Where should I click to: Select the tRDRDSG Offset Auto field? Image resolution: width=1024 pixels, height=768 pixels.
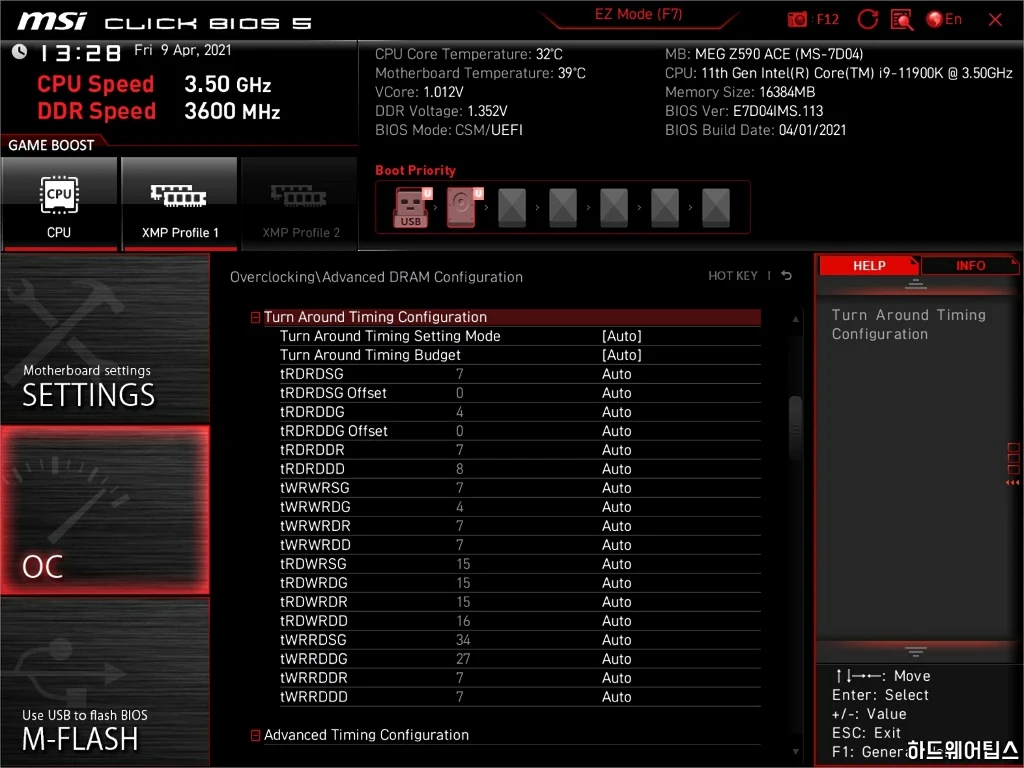click(616, 393)
